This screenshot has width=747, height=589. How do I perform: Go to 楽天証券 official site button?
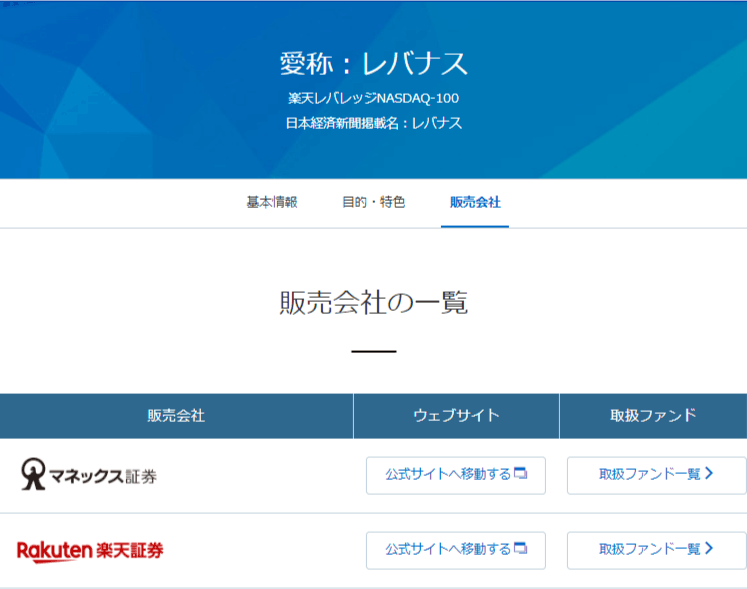point(456,550)
